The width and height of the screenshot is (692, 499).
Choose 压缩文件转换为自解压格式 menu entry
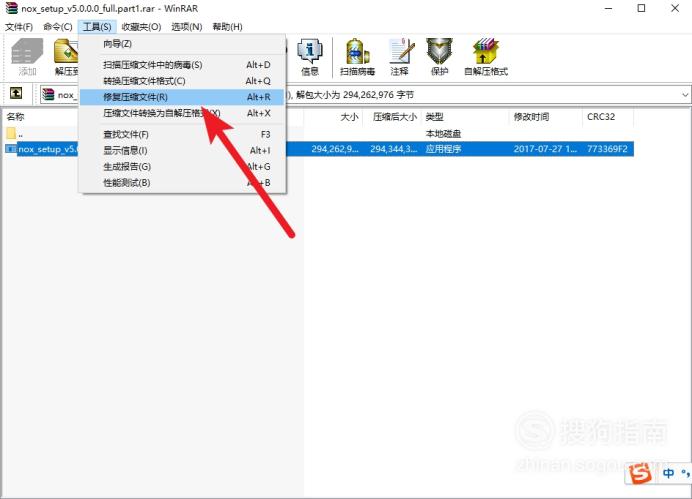tap(182, 113)
